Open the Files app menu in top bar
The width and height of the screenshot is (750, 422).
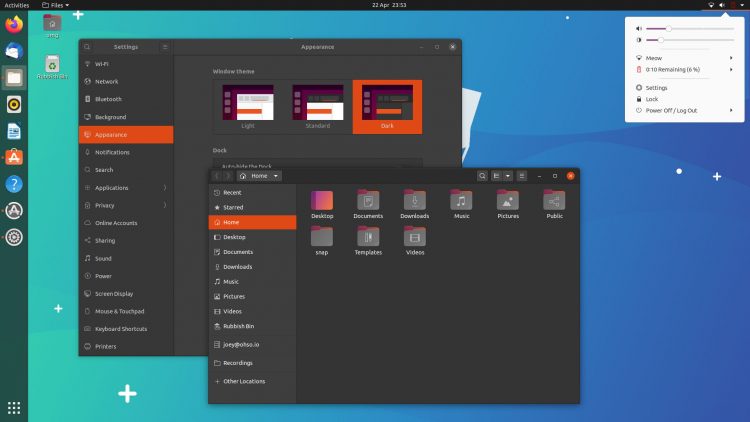pyautogui.click(x=55, y=5)
